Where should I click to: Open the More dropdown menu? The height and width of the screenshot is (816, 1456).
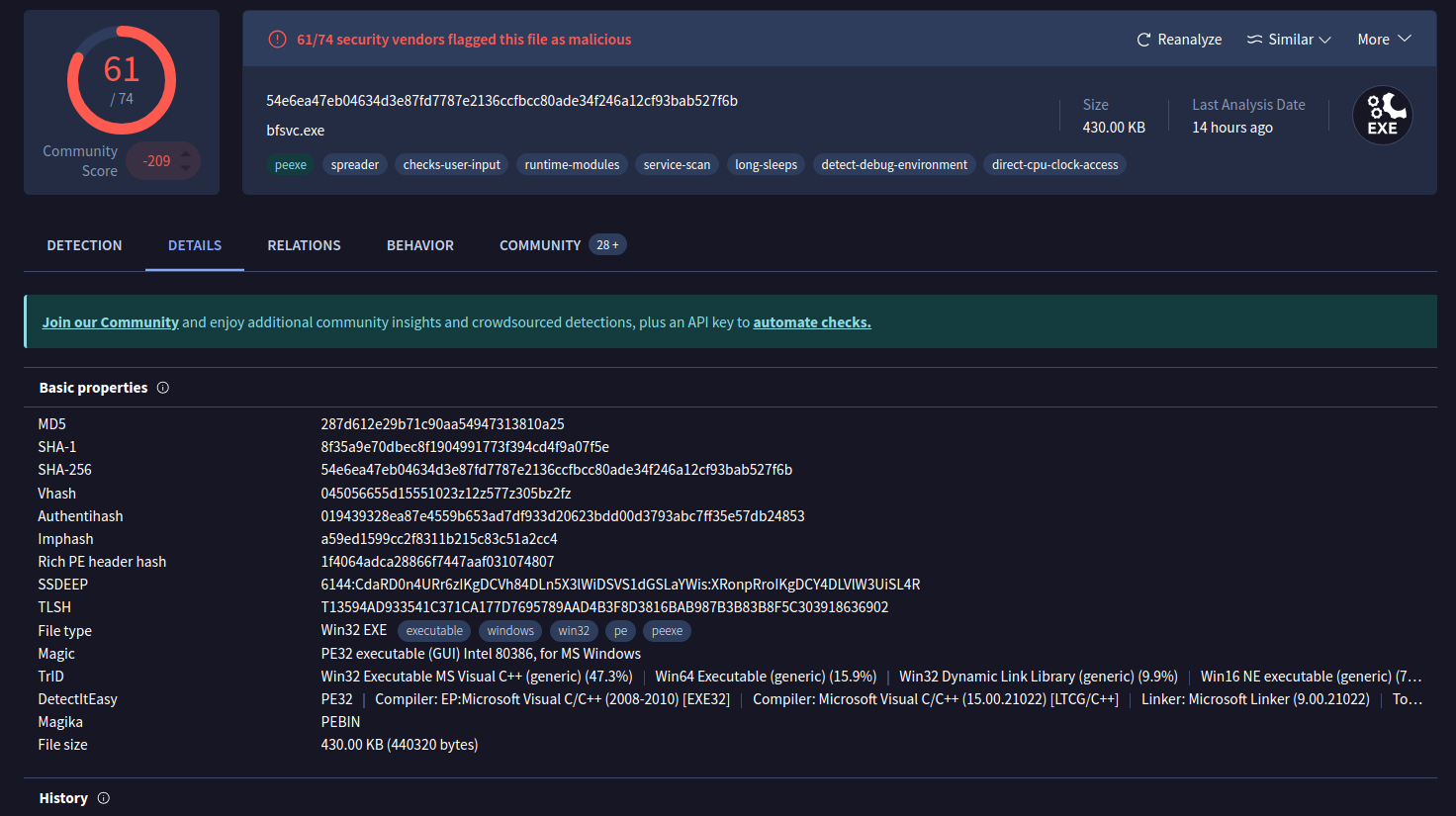(x=1384, y=40)
